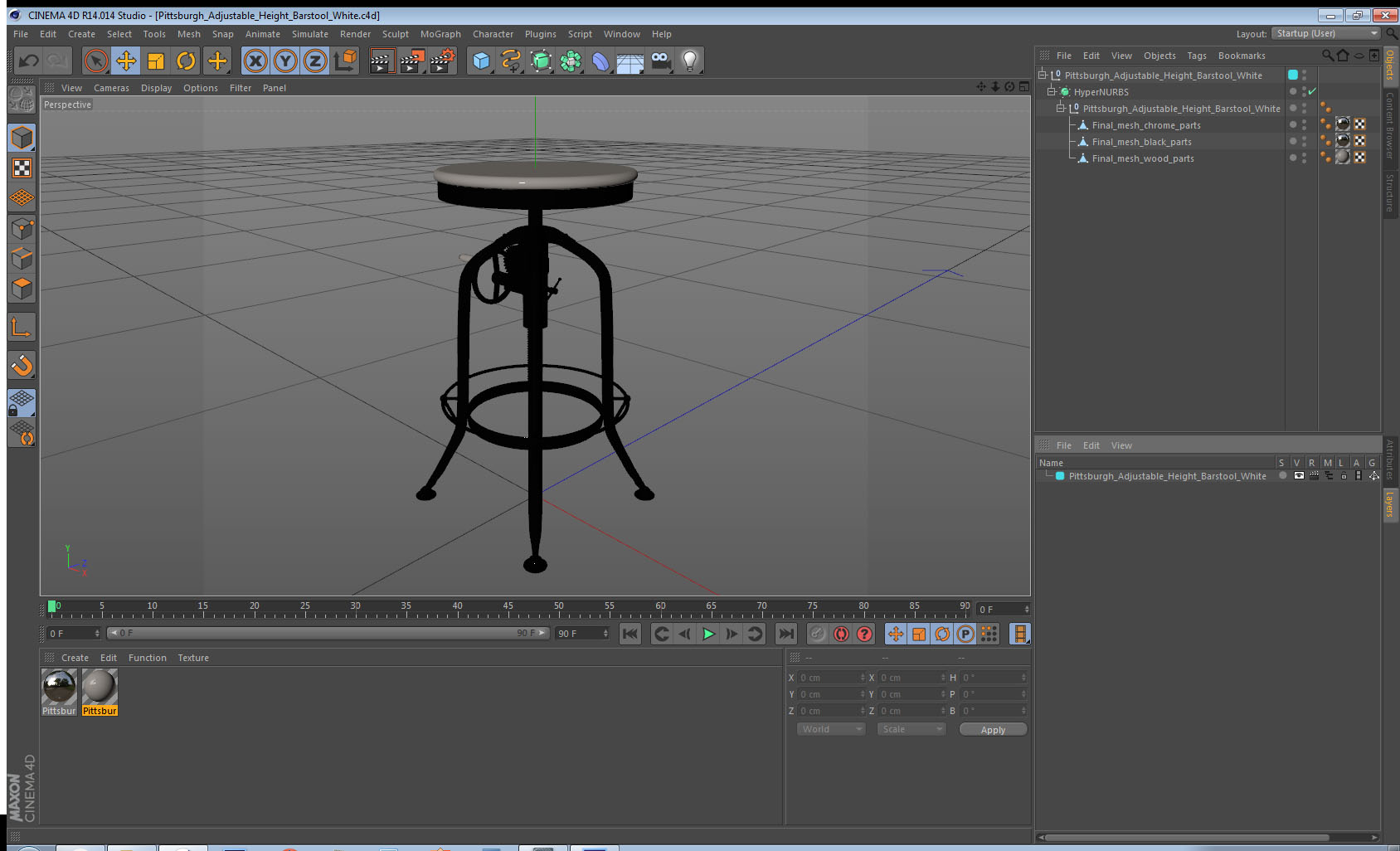Collapse the HyperNURBS tree node

[x=1052, y=92]
